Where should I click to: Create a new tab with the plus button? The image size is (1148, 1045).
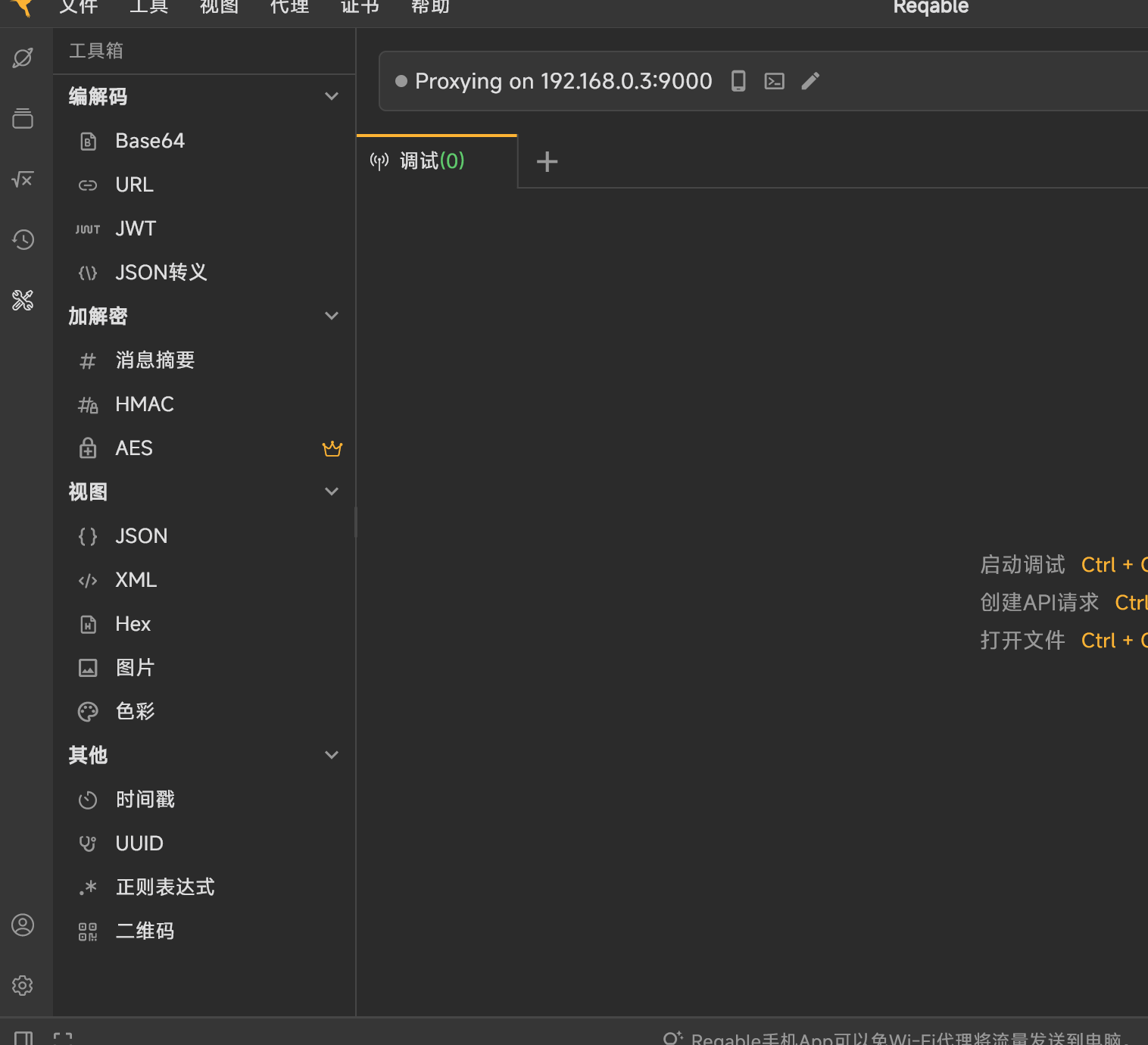(547, 161)
